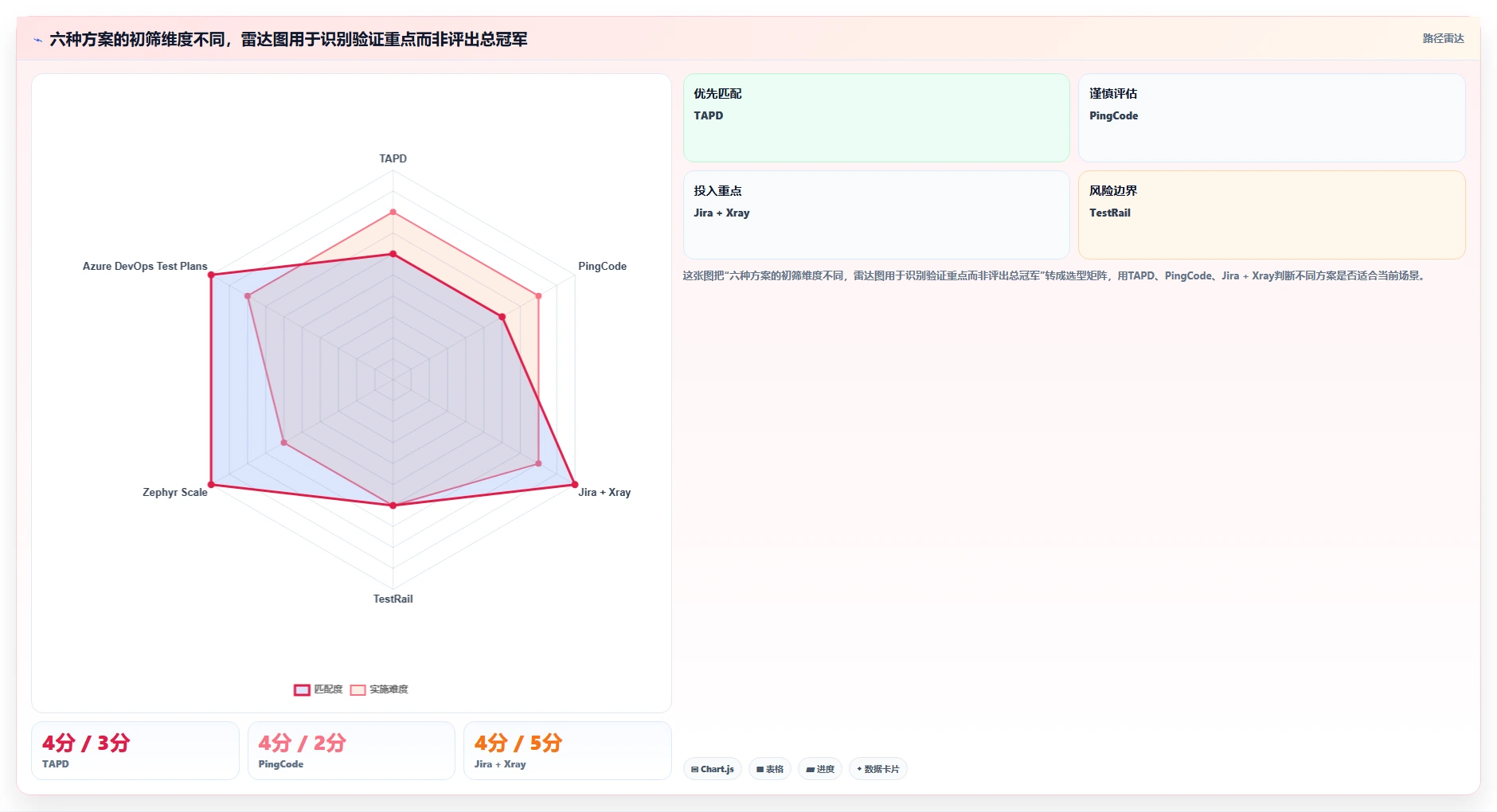Screen dimensions: 1497x812
Task: Open the 谨慎评估 PingCode card
Action: pos(1272,118)
